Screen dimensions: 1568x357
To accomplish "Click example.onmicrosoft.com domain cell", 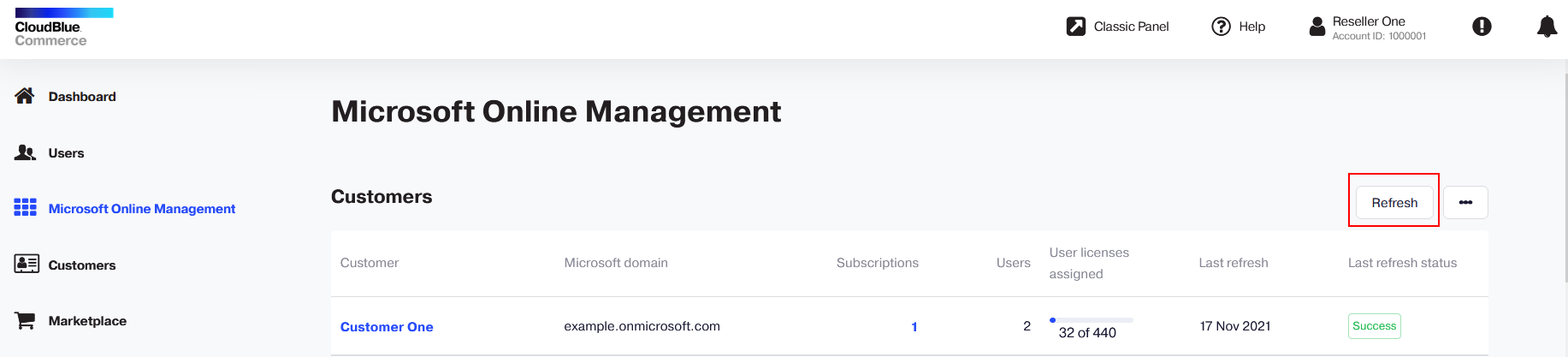I will point(642,326).
